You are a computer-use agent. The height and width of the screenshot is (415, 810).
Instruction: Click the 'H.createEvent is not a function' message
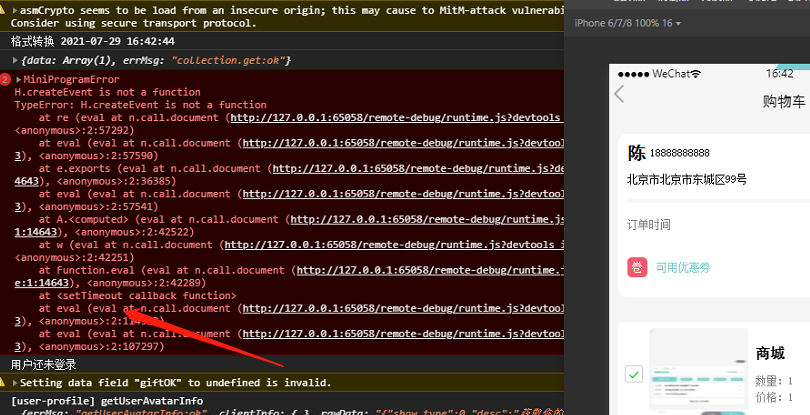click(107, 92)
